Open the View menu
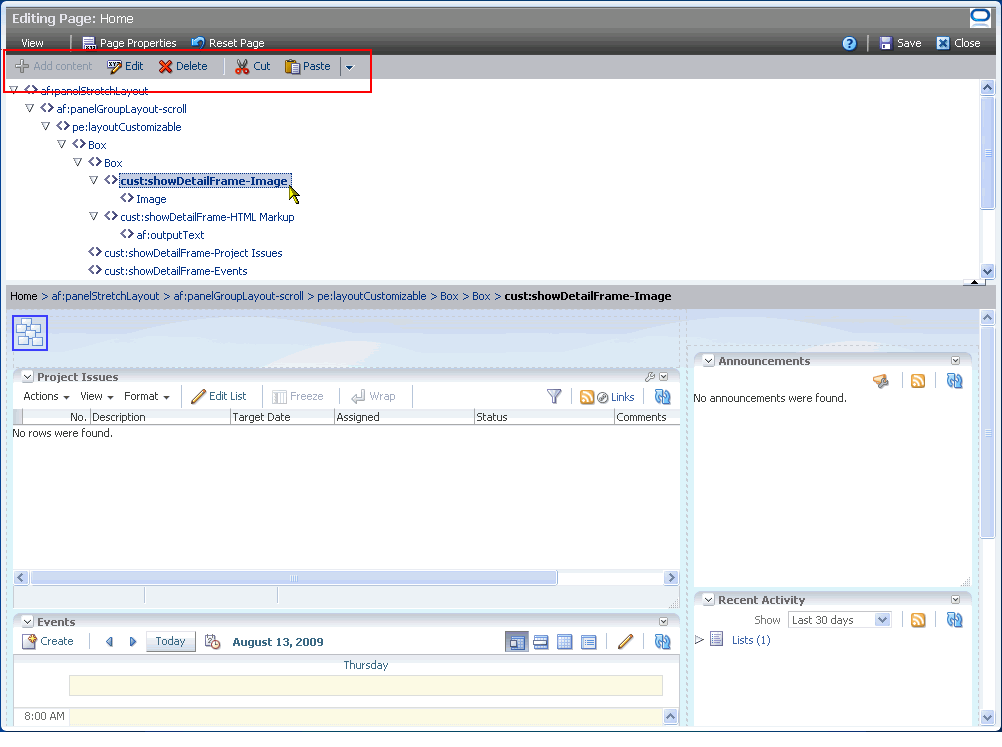This screenshot has height=747, width=1002. click(x=32, y=43)
